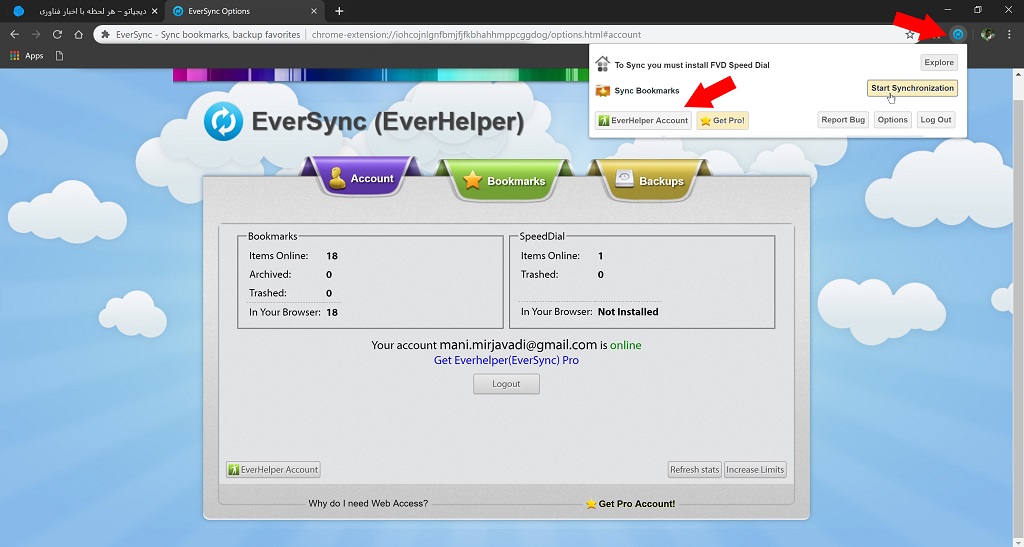Click the address bar URL

click(x=476, y=35)
